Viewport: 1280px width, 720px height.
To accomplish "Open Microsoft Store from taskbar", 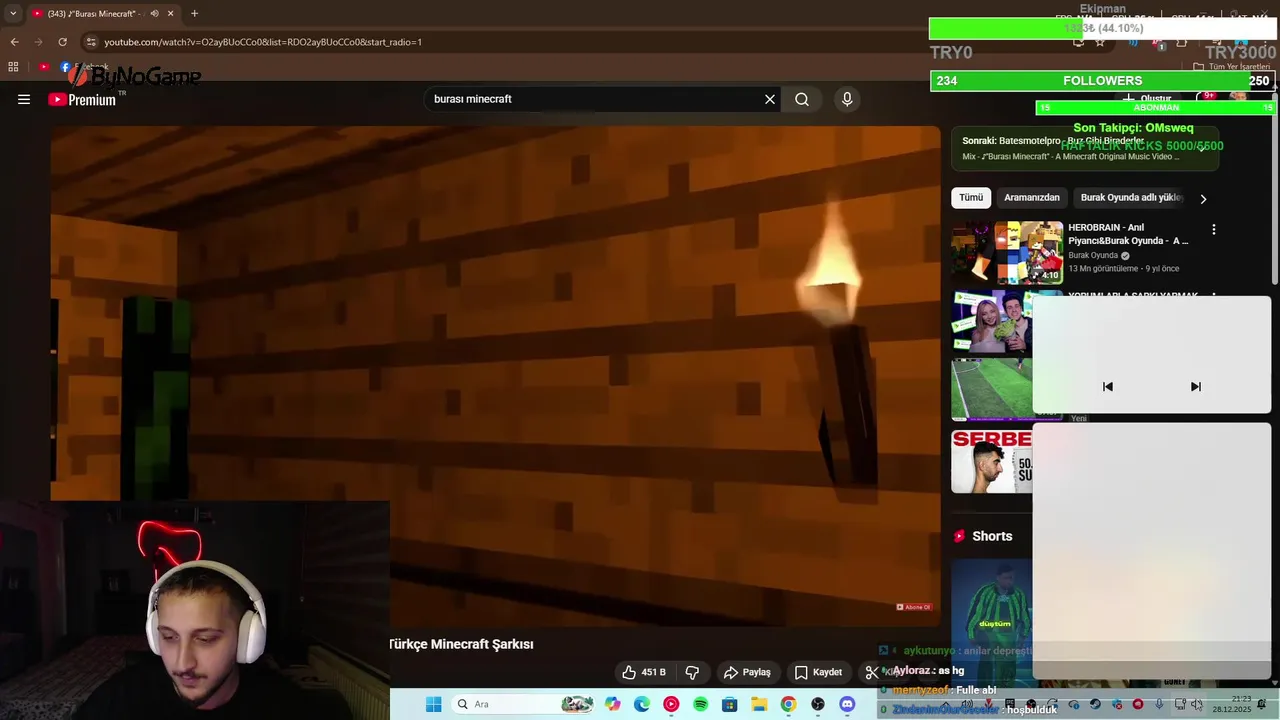I will pos(730,704).
